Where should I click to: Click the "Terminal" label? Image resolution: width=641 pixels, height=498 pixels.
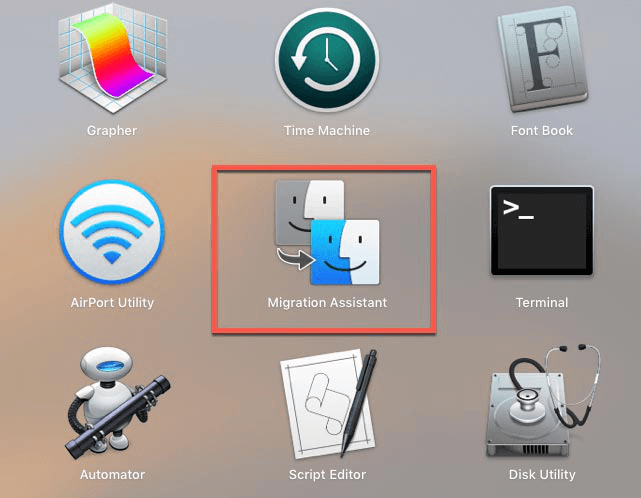click(x=542, y=303)
